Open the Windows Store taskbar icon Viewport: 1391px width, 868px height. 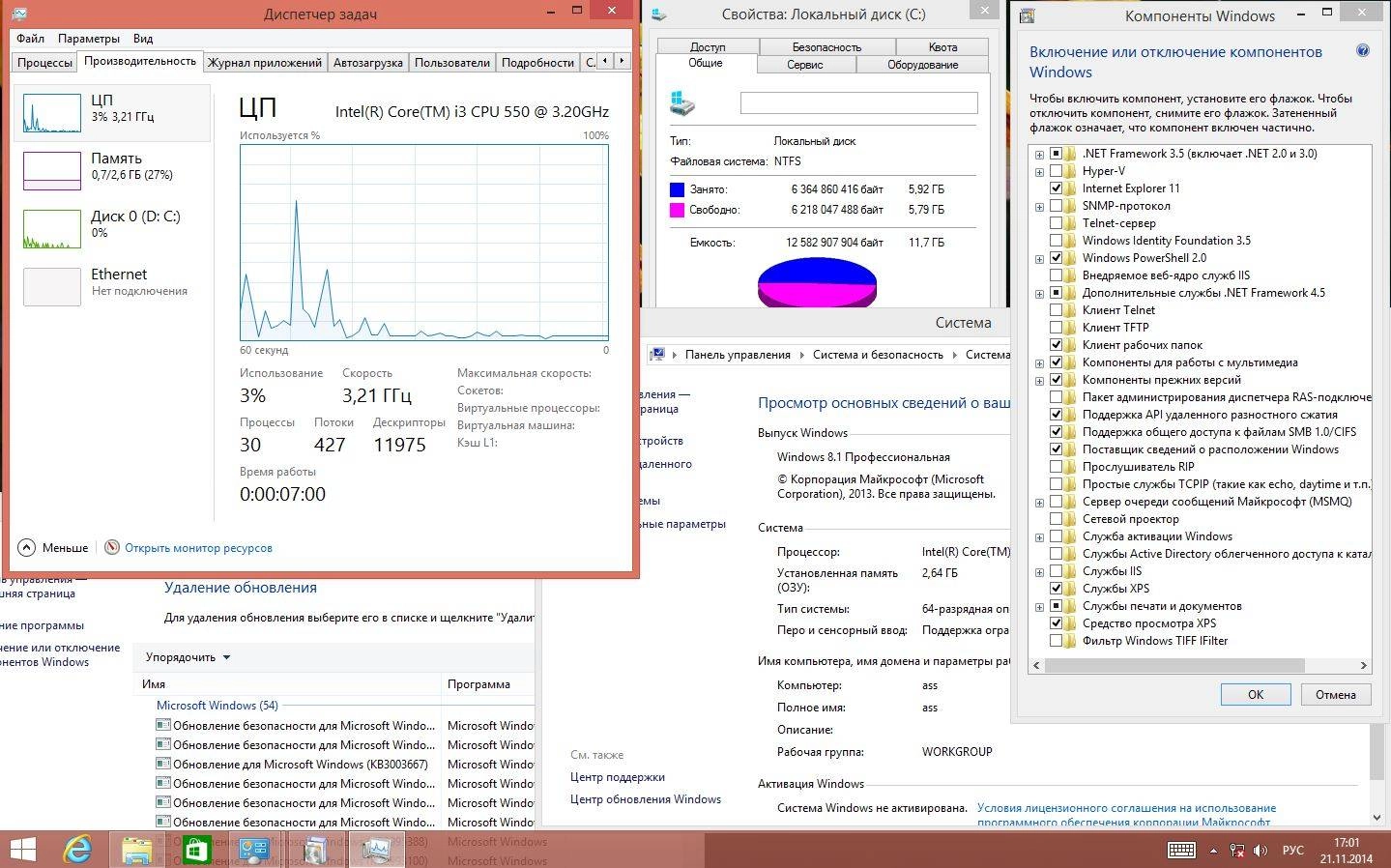[x=196, y=850]
